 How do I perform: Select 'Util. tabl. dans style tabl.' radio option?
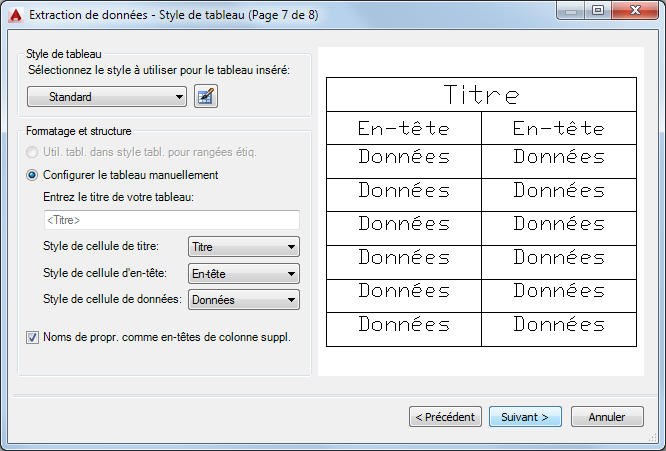click(34, 152)
